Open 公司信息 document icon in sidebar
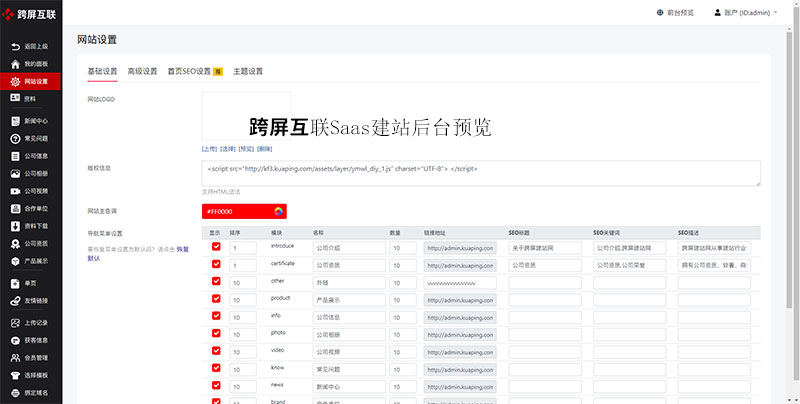 15,156
